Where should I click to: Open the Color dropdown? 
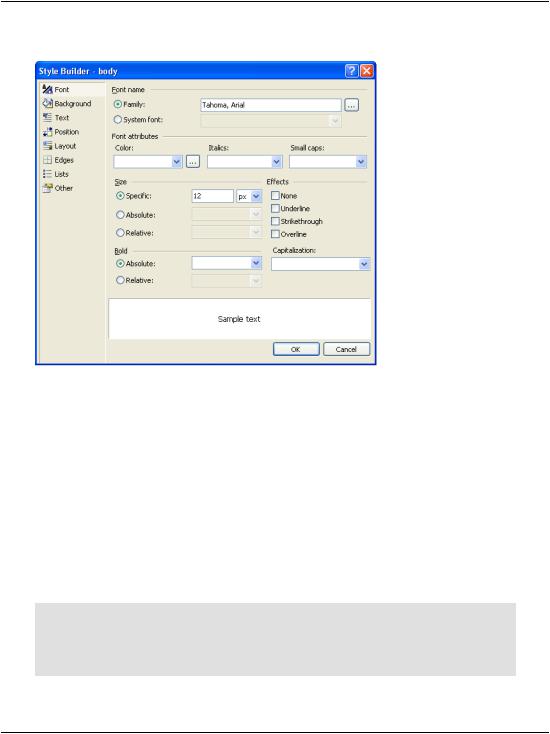pyautogui.click(x=176, y=162)
